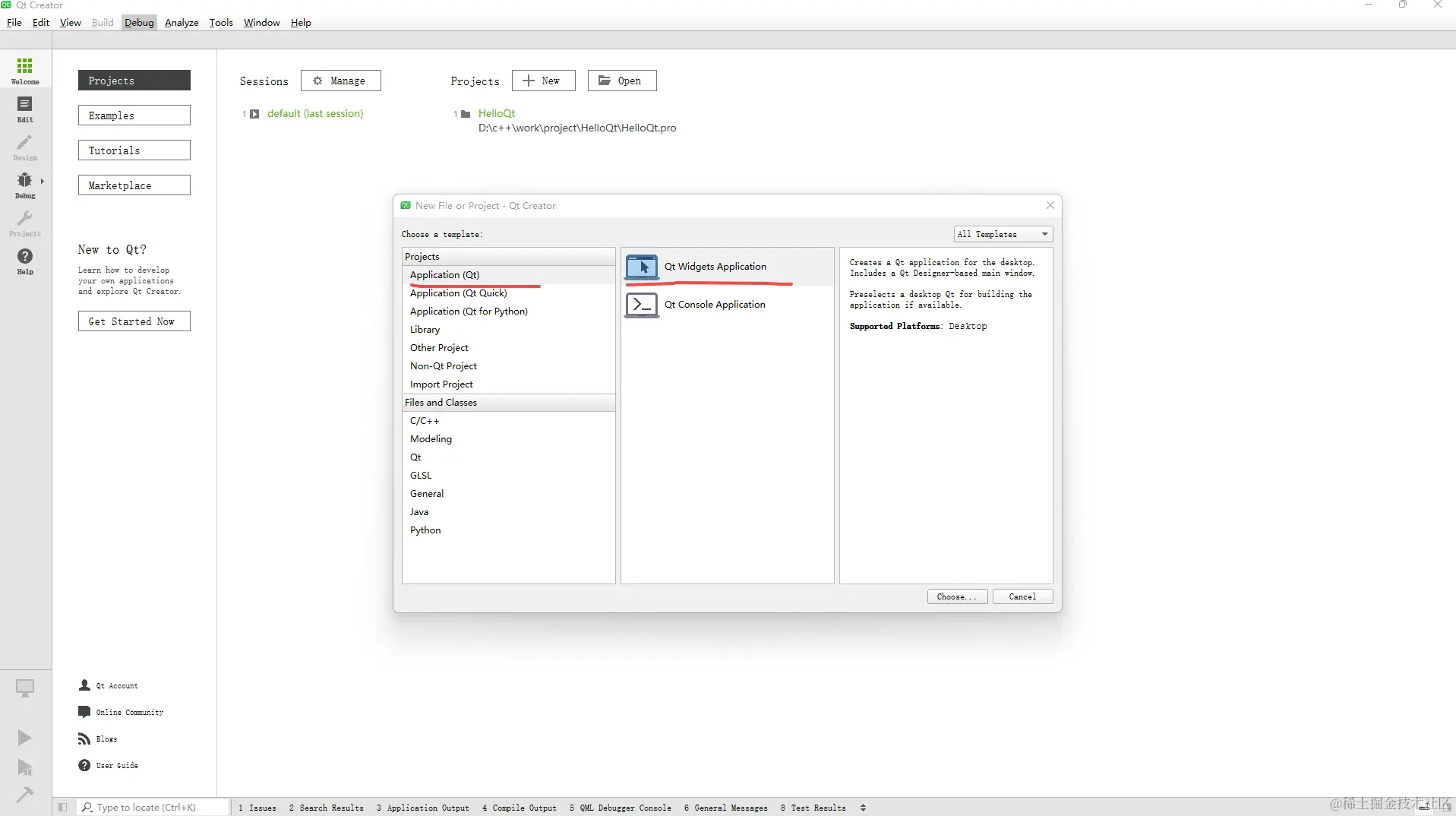The width and height of the screenshot is (1456, 816).
Task: Select the Qt Console Application icon
Action: 642,305
